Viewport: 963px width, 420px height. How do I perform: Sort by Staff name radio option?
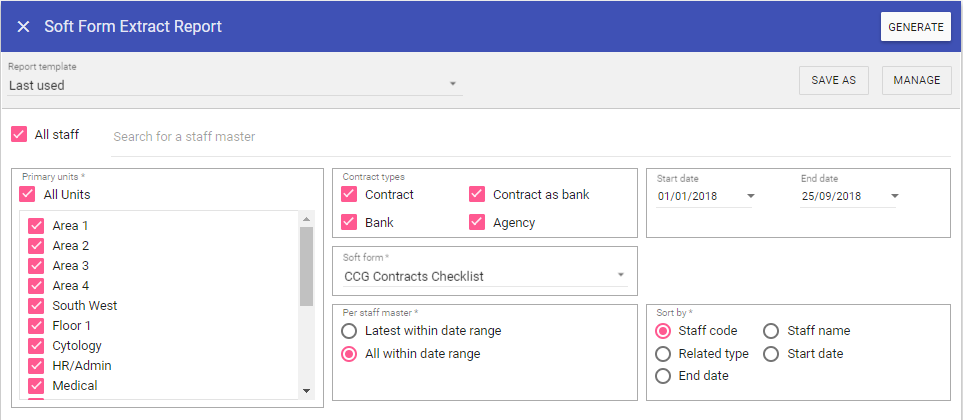pyautogui.click(x=772, y=331)
